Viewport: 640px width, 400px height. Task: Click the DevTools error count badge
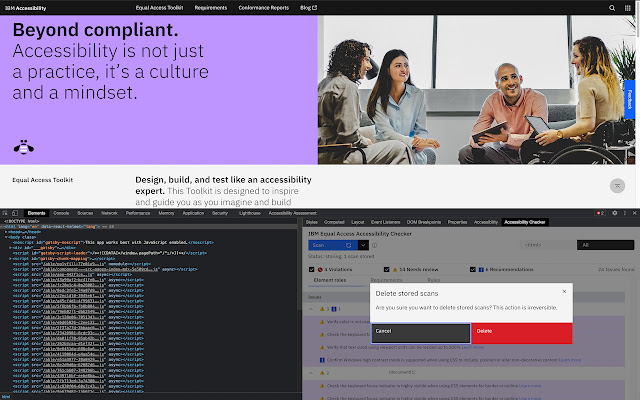tap(600, 213)
